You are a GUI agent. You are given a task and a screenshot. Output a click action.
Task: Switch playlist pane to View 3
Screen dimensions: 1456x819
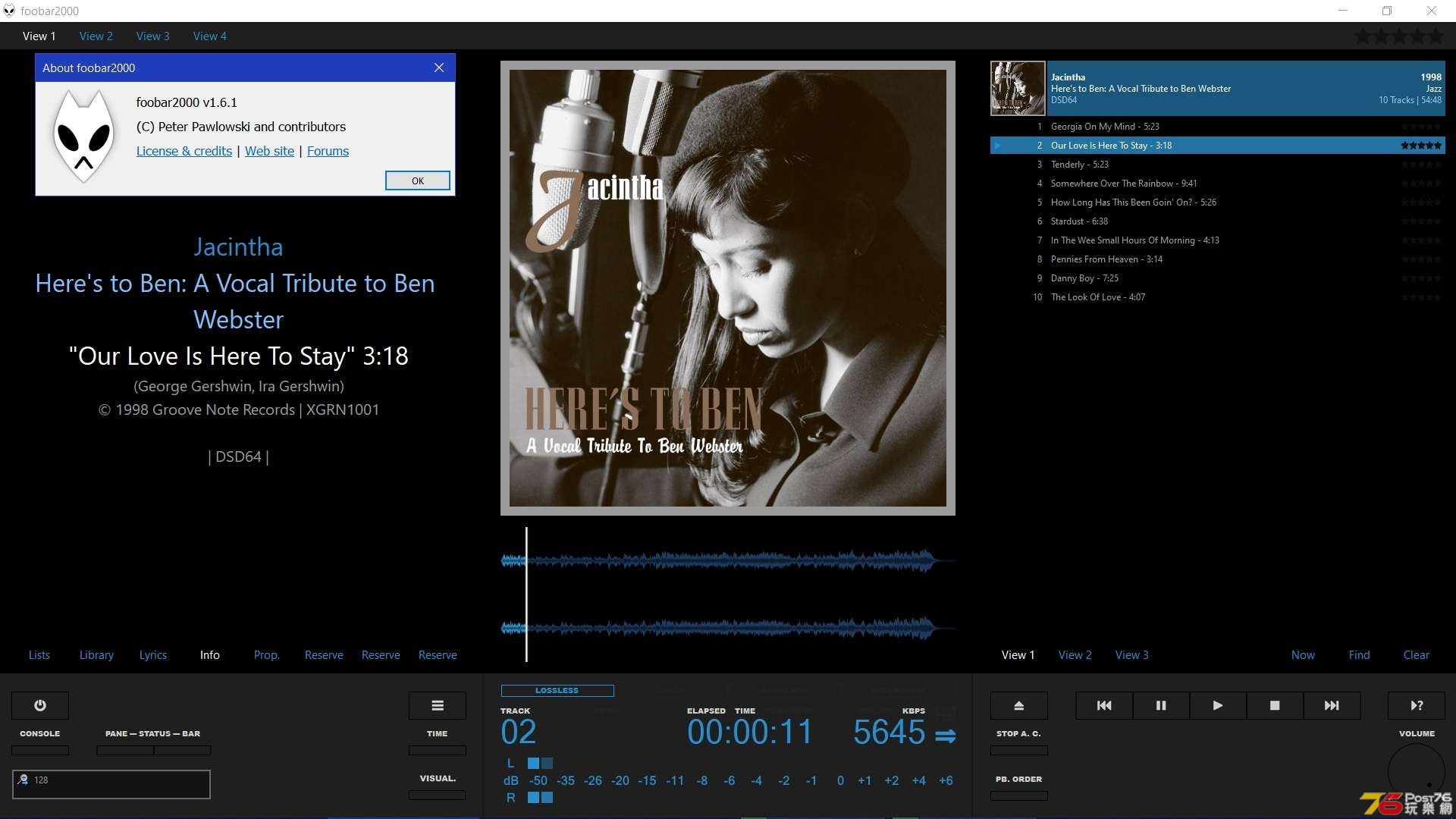coord(1132,655)
